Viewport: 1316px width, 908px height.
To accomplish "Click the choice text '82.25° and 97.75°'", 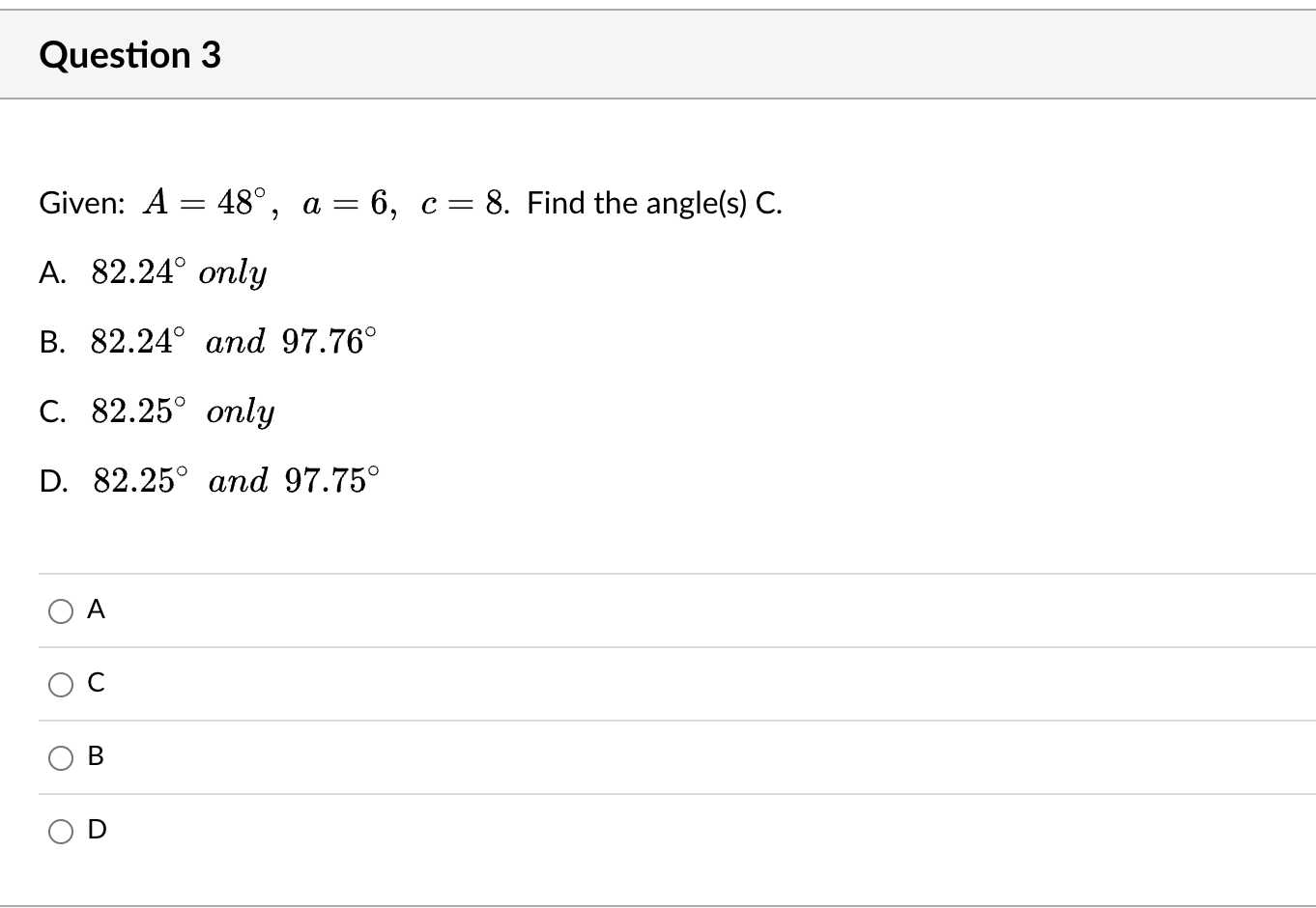I will (x=234, y=481).
